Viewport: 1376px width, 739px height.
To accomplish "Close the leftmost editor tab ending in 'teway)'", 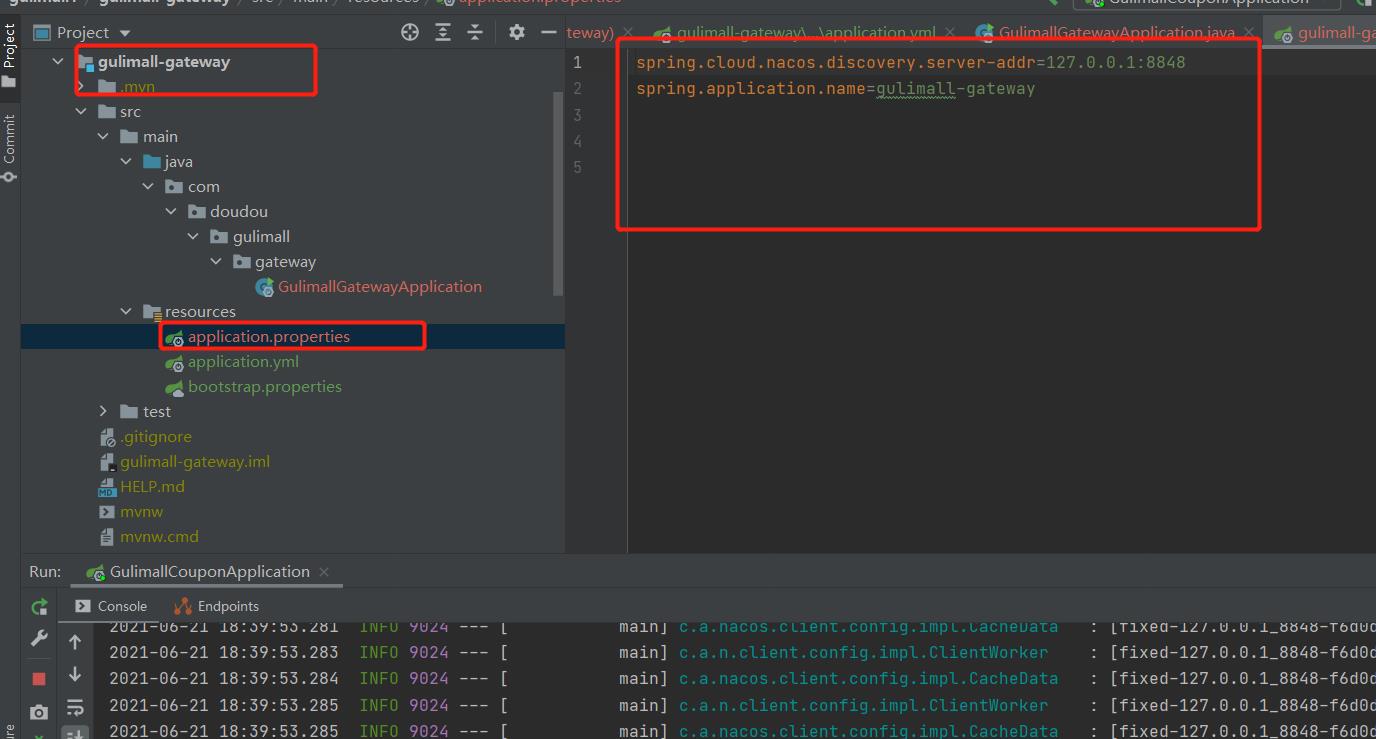I will pos(628,34).
